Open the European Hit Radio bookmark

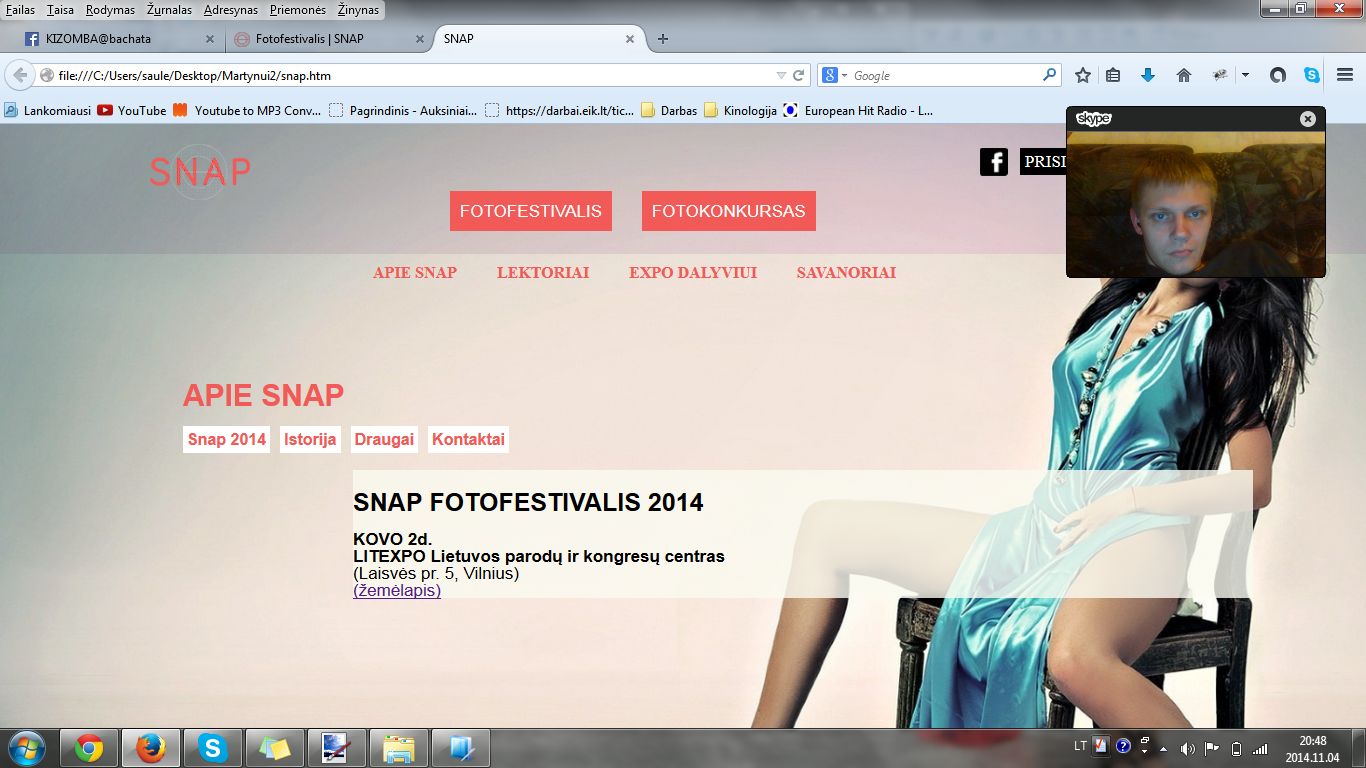[x=858, y=110]
